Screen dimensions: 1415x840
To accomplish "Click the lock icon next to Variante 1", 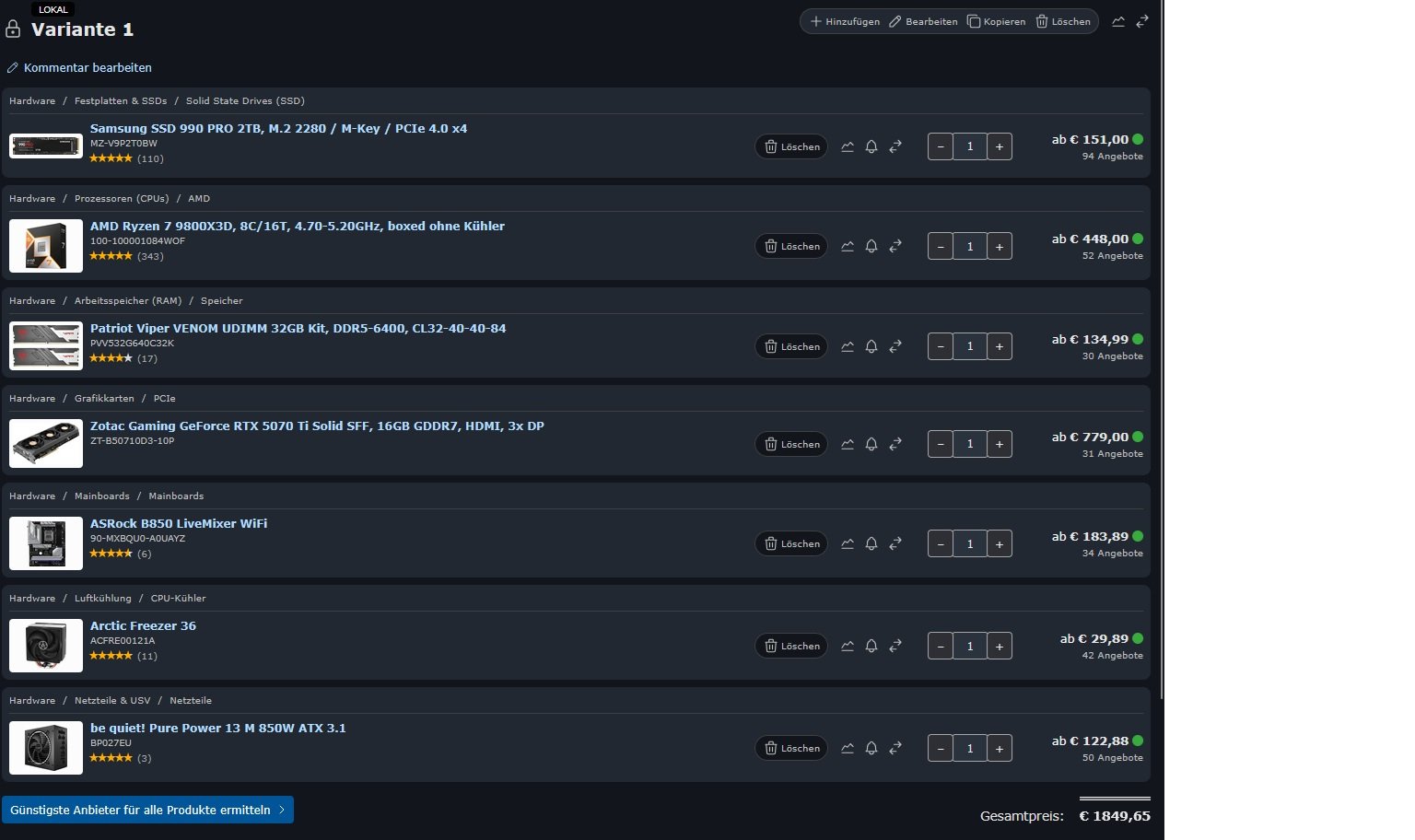I will pyautogui.click(x=13, y=29).
